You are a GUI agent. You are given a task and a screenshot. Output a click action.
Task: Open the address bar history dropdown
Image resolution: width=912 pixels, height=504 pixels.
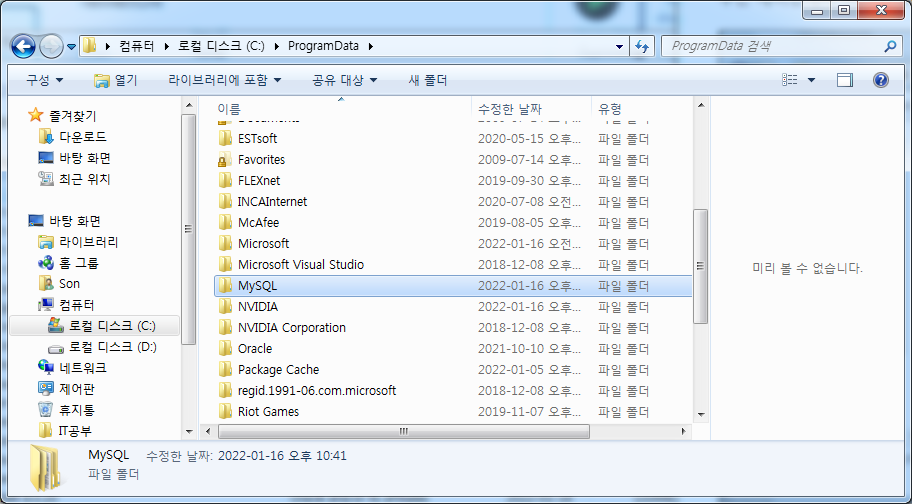[619, 47]
